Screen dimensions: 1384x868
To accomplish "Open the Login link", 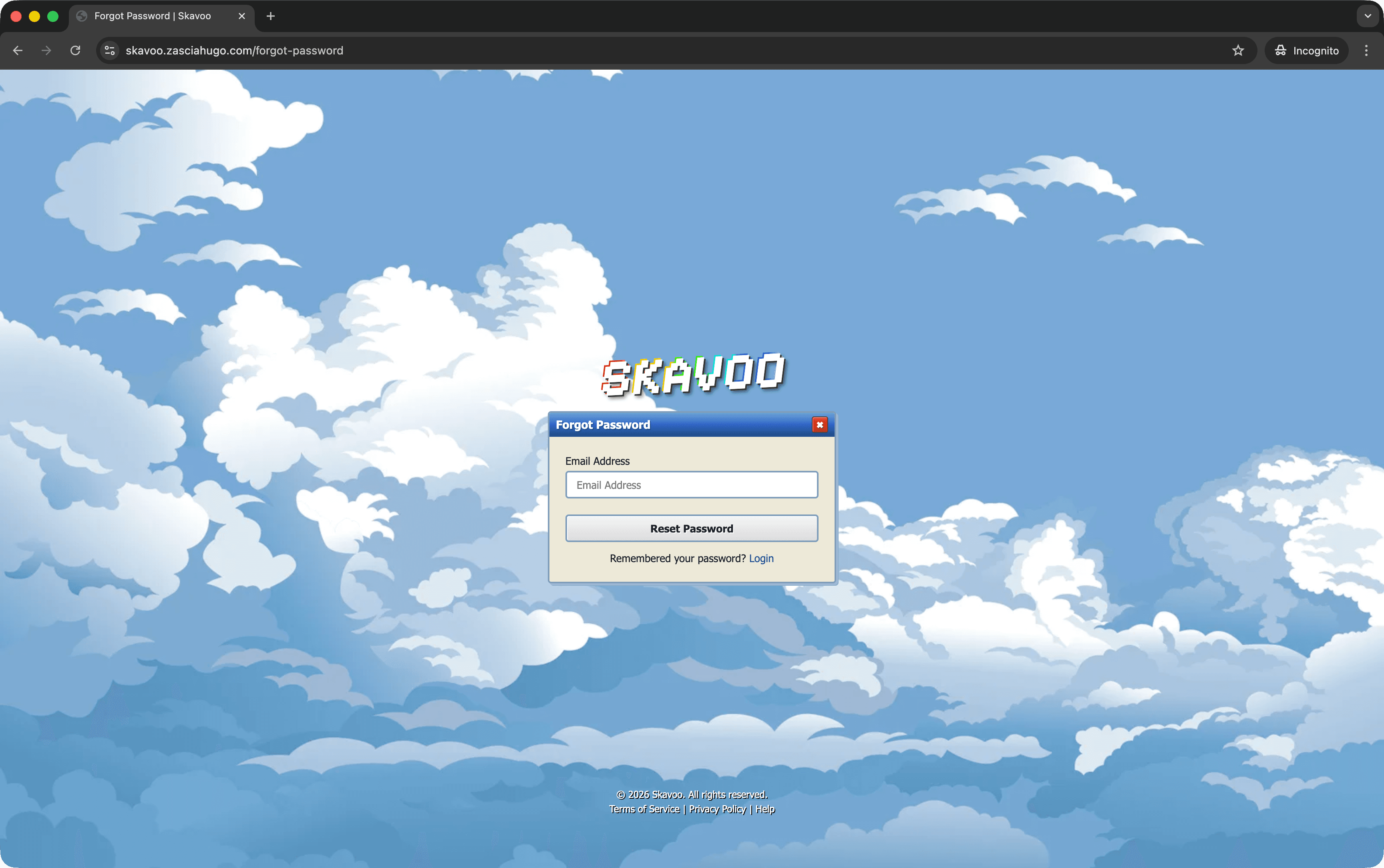I will click(x=762, y=558).
